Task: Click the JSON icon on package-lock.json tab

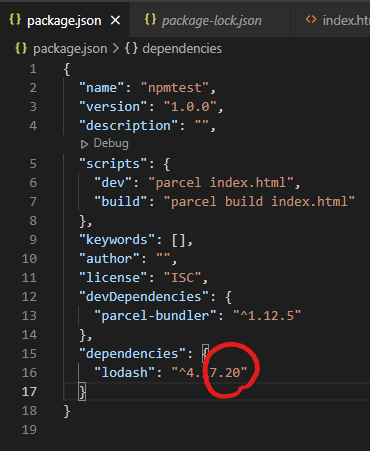Action: (150, 20)
